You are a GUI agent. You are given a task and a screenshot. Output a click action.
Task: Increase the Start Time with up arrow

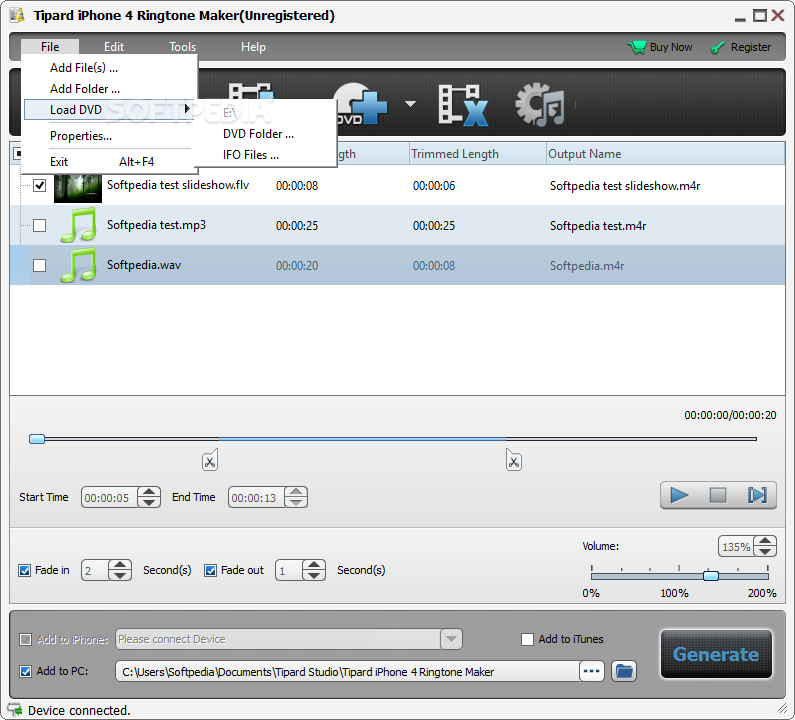149,492
